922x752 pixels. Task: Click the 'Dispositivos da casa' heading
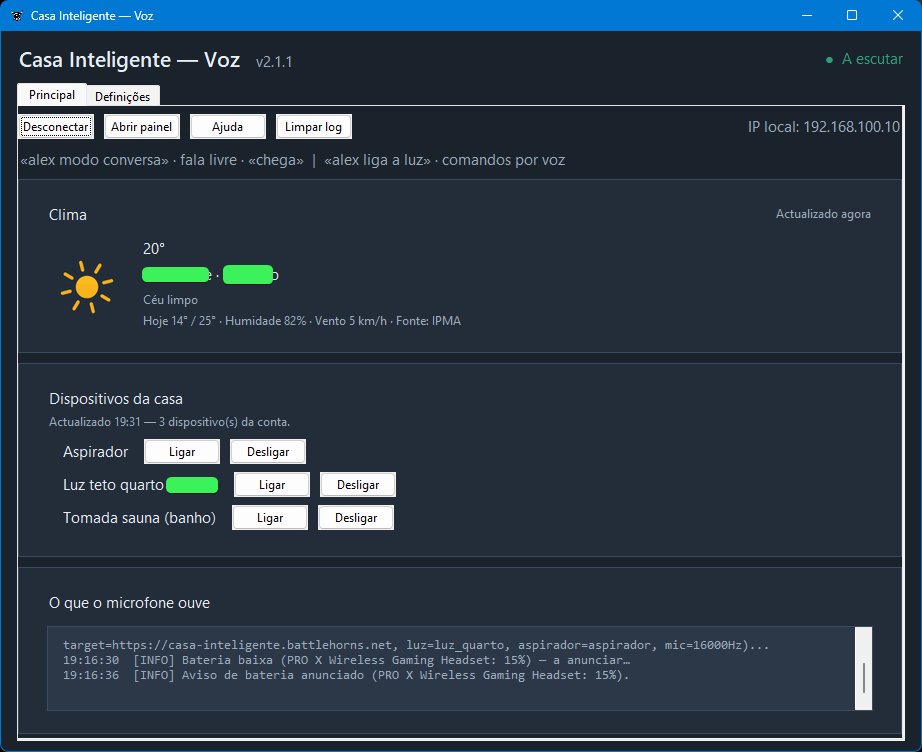(x=116, y=399)
